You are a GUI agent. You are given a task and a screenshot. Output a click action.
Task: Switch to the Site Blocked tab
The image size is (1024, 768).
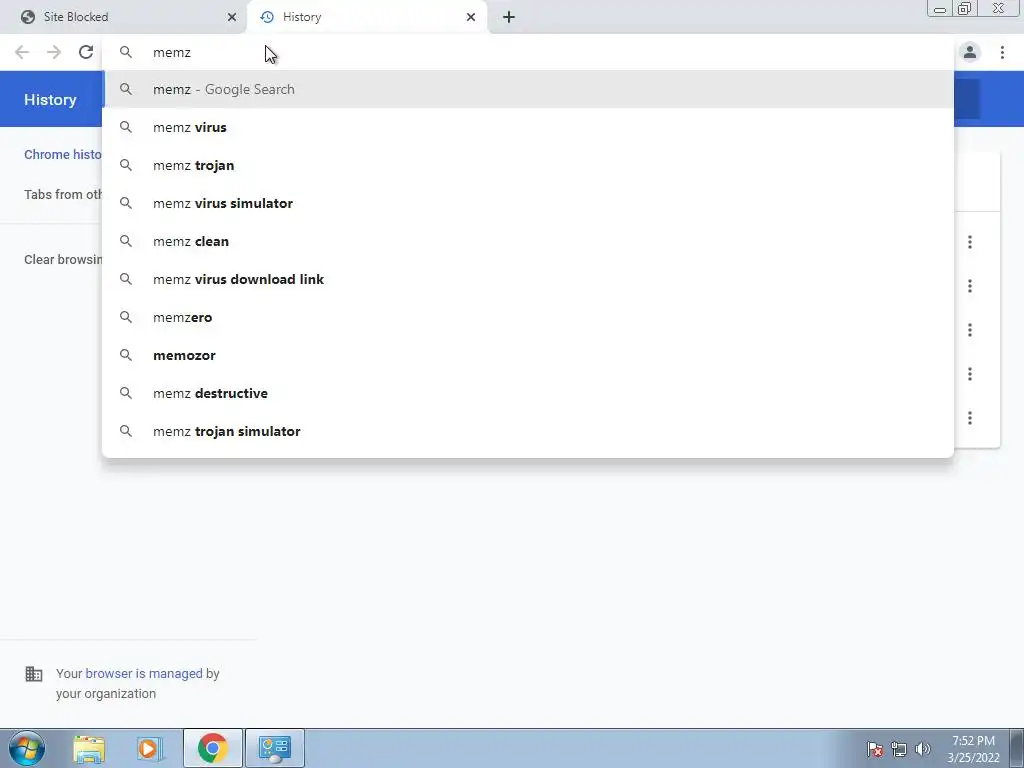pyautogui.click(x=124, y=17)
